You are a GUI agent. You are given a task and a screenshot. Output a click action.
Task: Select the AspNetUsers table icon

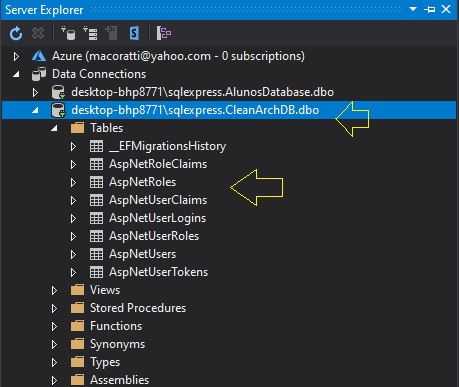[x=96, y=254]
